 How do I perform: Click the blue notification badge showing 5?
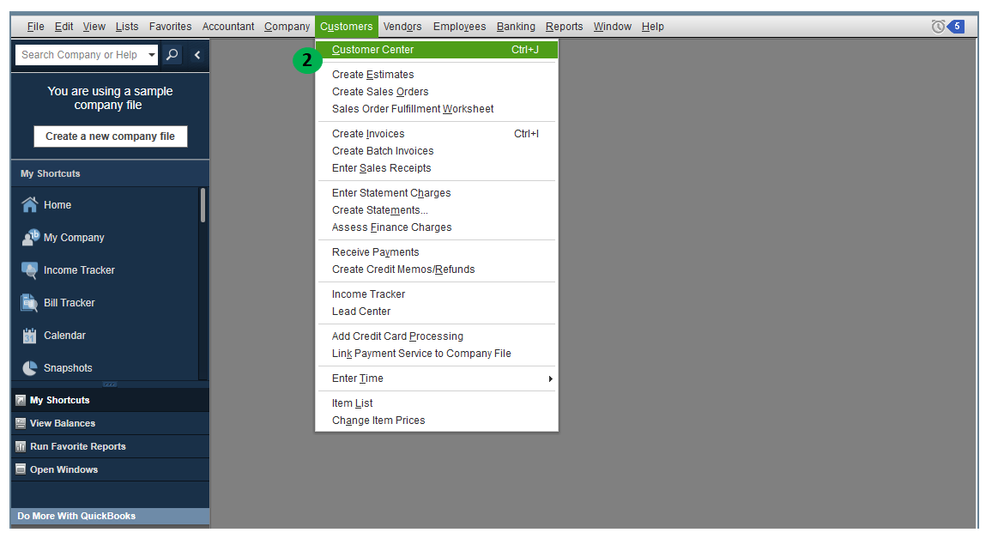click(956, 26)
